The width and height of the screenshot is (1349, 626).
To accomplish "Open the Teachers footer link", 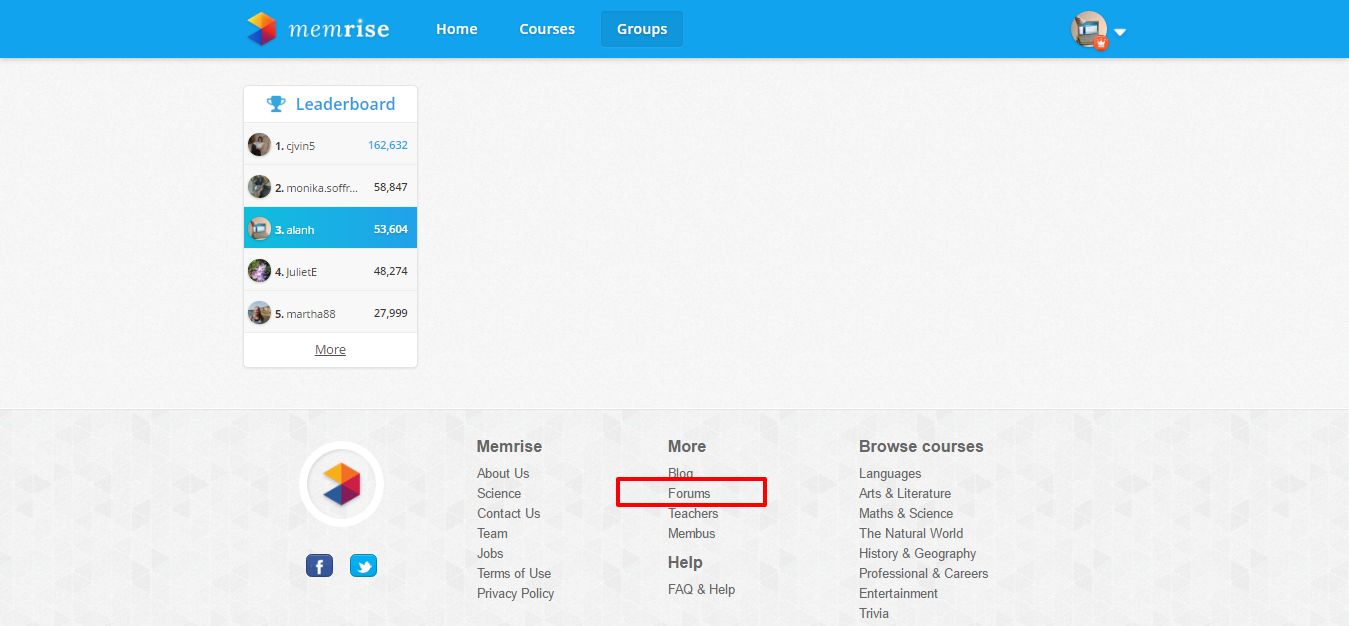I will [x=693, y=514].
